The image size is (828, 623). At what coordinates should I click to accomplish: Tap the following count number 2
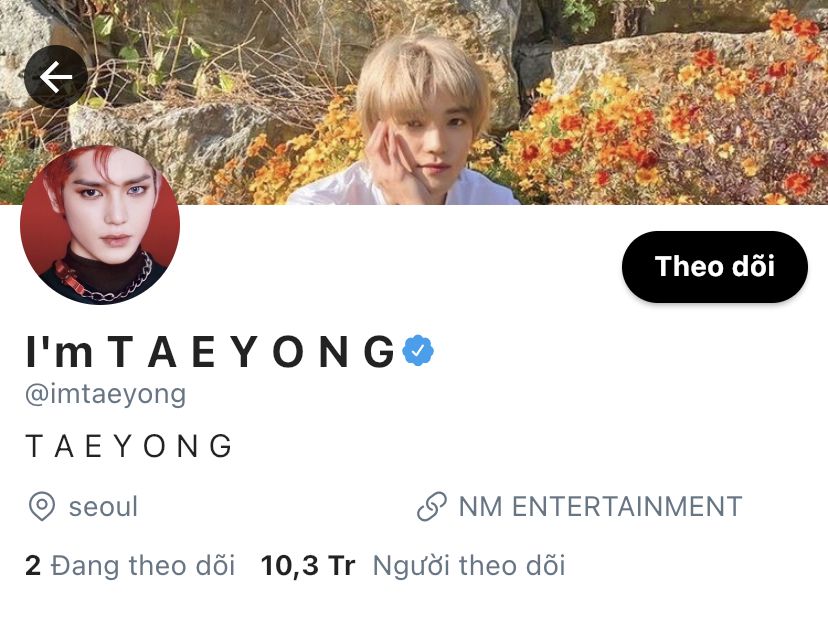pos(33,565)
